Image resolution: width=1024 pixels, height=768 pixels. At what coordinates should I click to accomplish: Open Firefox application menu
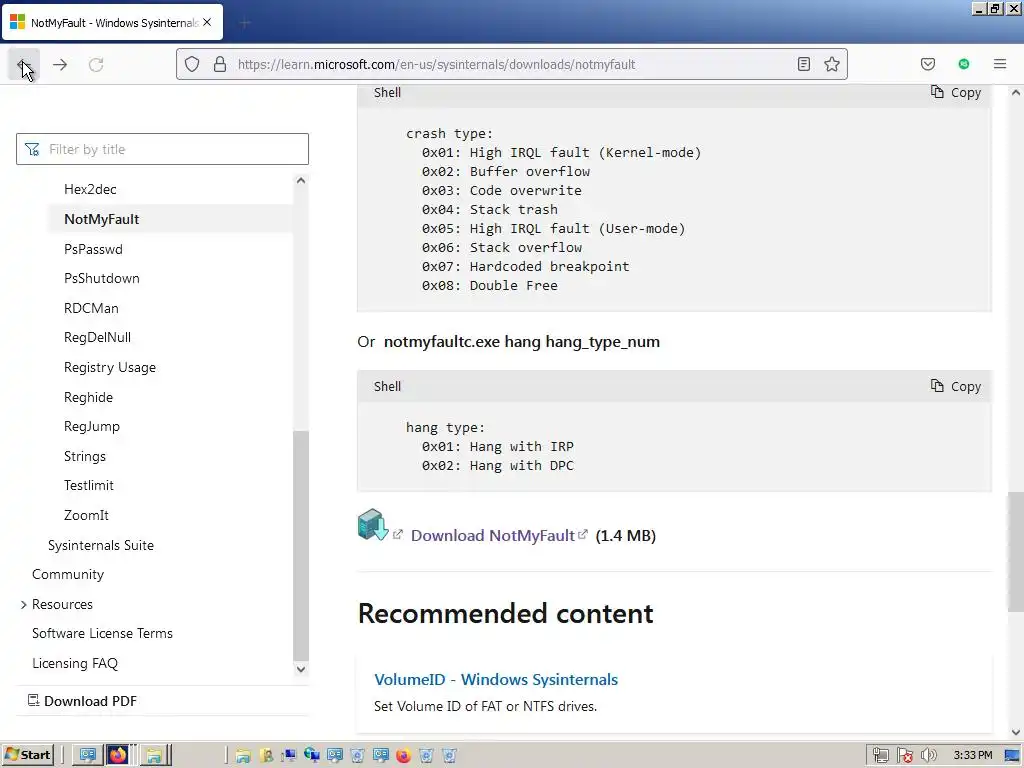click(1000, 64)
